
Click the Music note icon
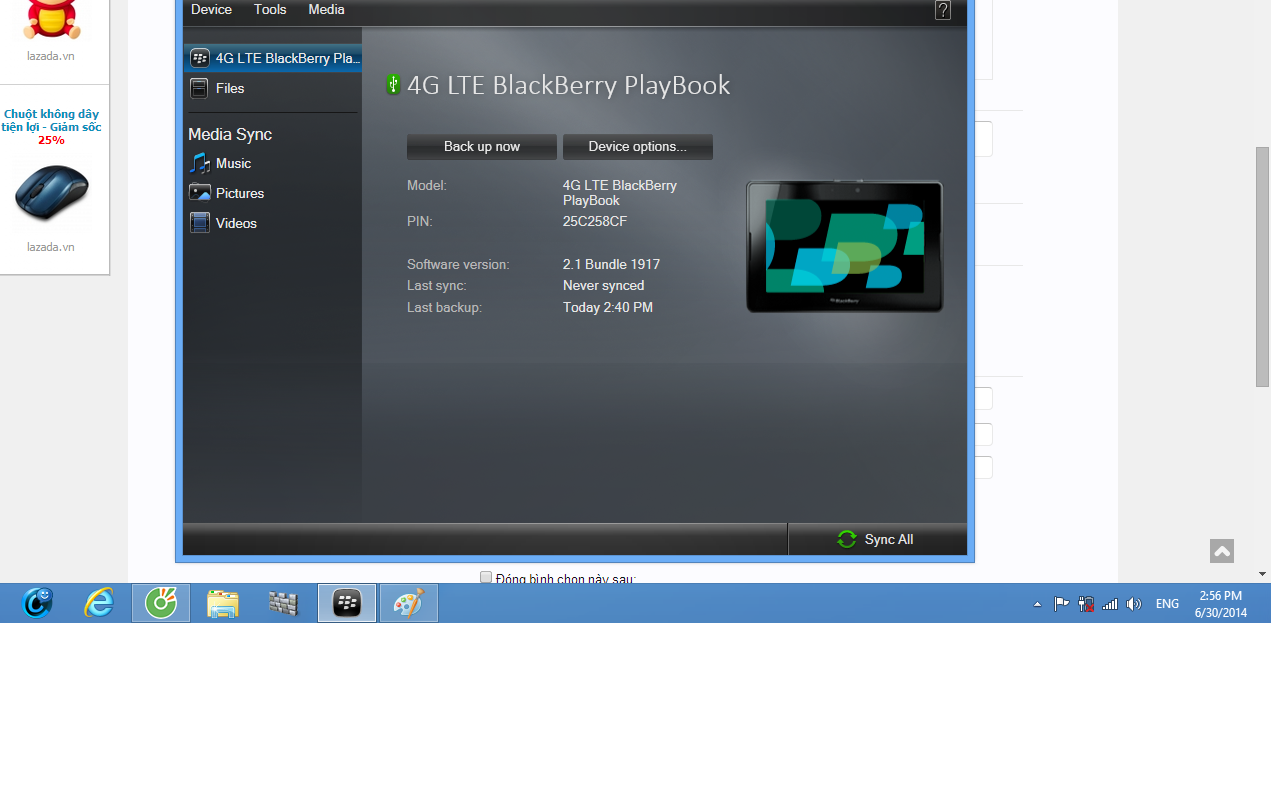(x=200, y=163)
